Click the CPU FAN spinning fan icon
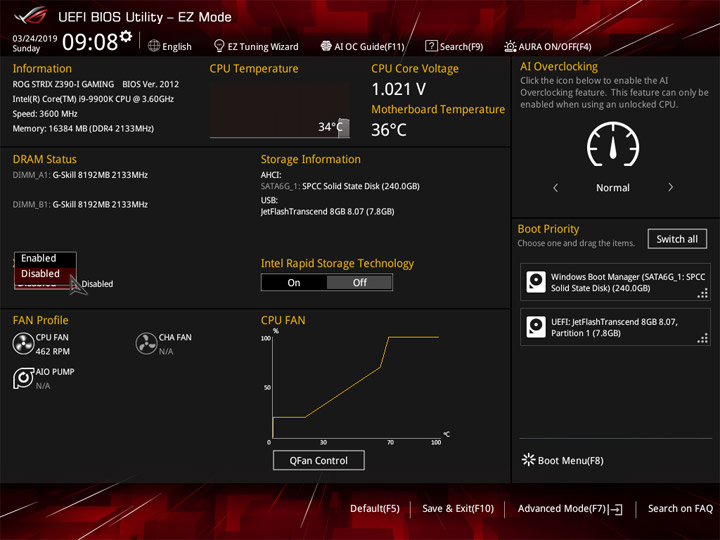 pyautogui.click(x=23, y=343)
